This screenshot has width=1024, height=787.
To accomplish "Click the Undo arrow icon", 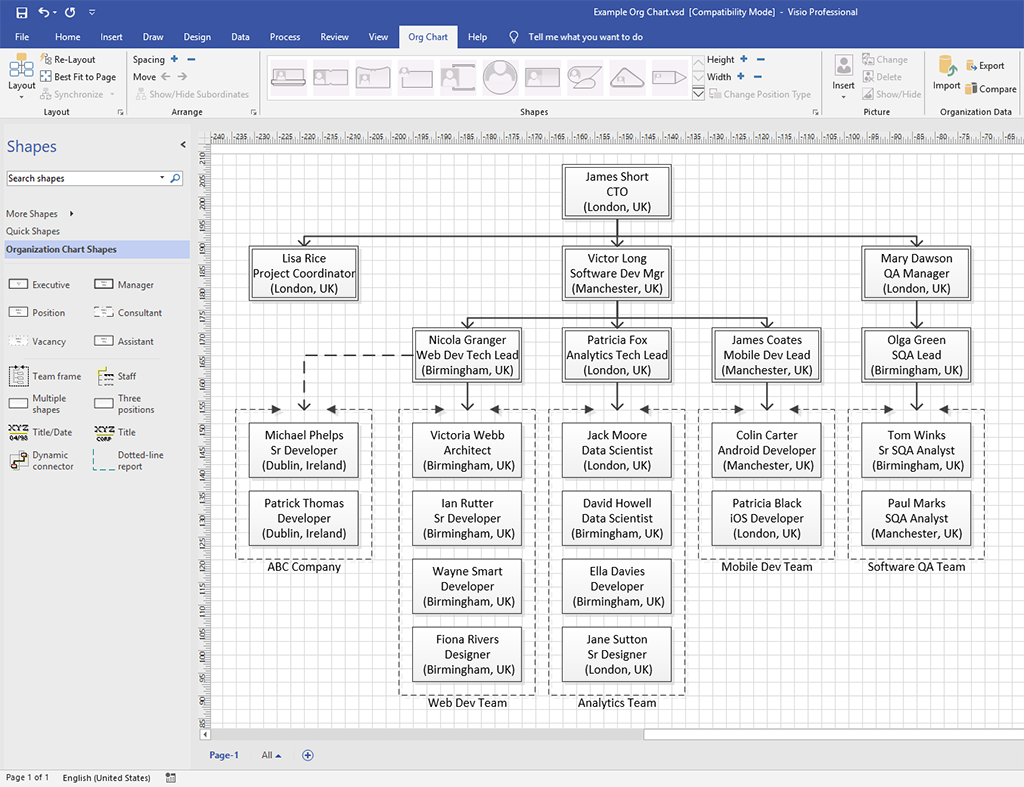I will (44, 12).
